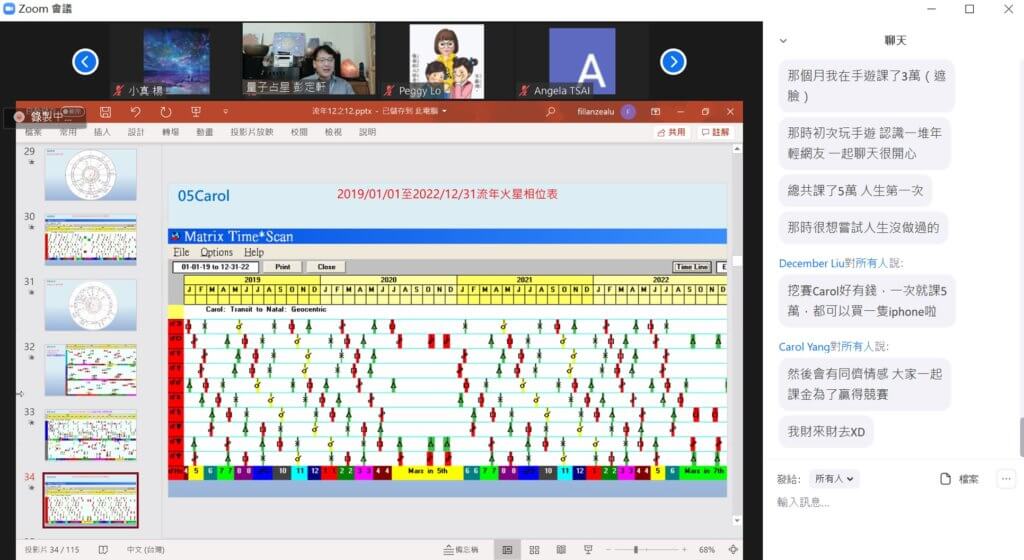Open the 檢視 ribbon tab
1024x560 pixels.
[x=333, y=132]
